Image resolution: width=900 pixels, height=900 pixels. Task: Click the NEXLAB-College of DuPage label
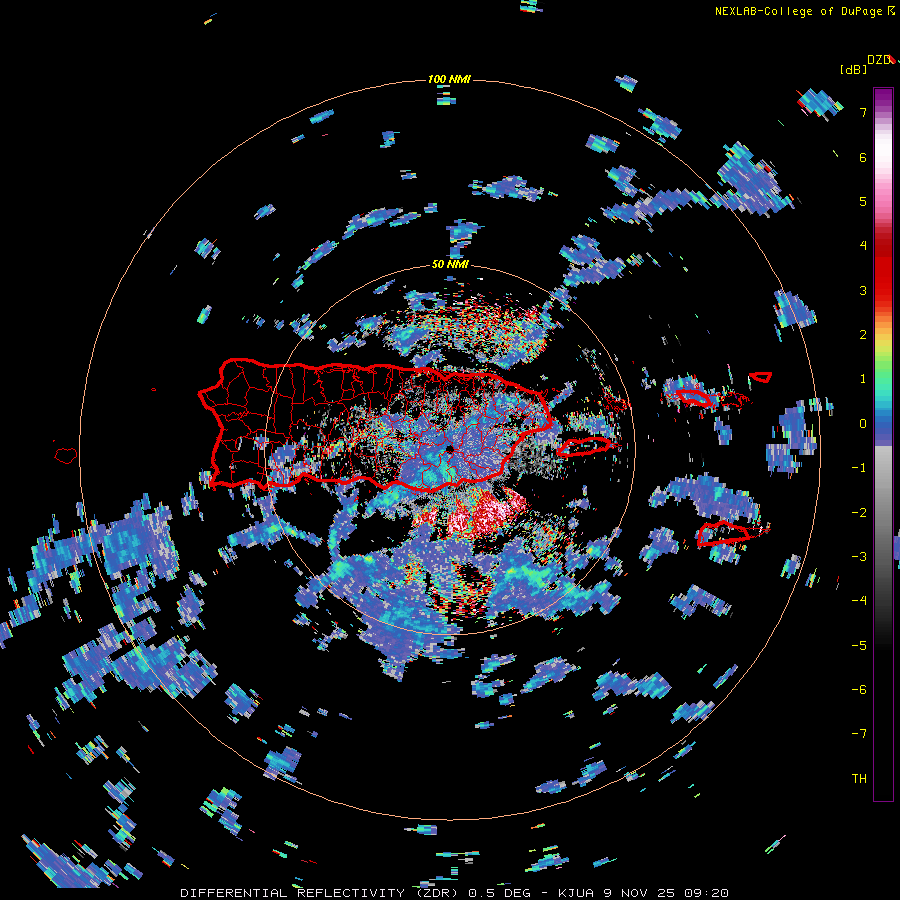coord(804,11)
